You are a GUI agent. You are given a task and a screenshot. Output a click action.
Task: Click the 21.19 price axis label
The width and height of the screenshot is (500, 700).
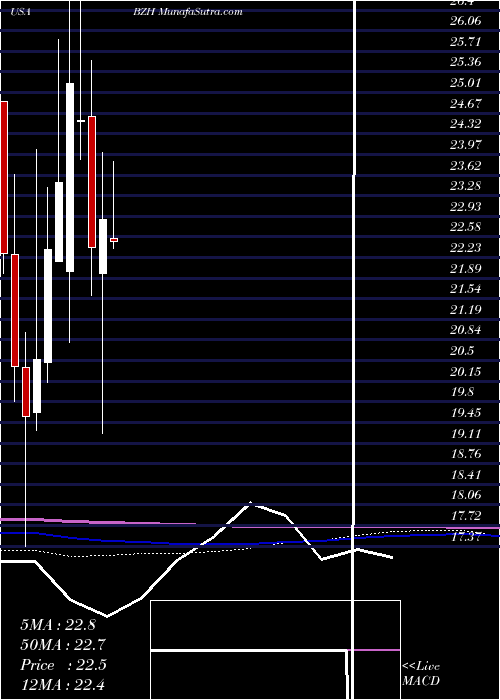click(466, 310)
